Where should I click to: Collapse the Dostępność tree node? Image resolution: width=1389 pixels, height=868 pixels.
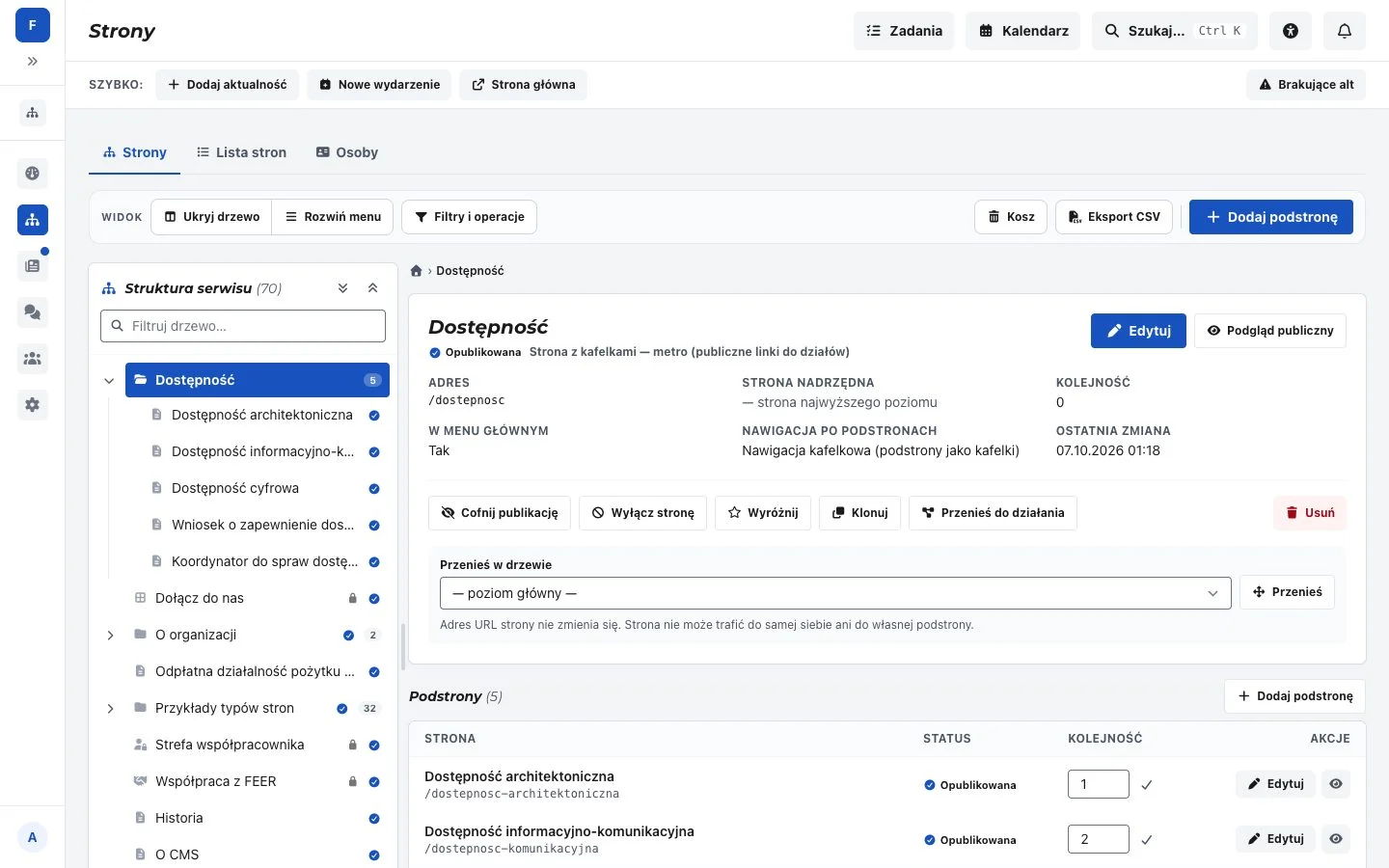(x=109, y=381)
